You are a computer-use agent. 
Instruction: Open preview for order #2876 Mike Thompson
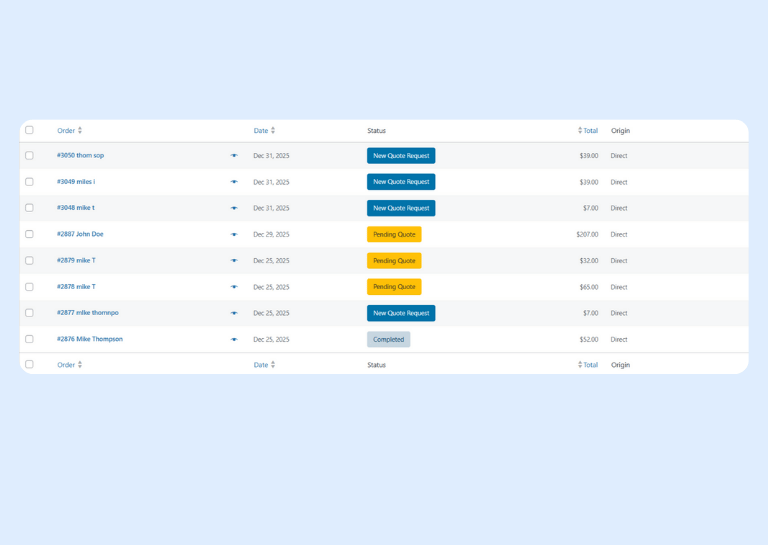coord(234,340)
